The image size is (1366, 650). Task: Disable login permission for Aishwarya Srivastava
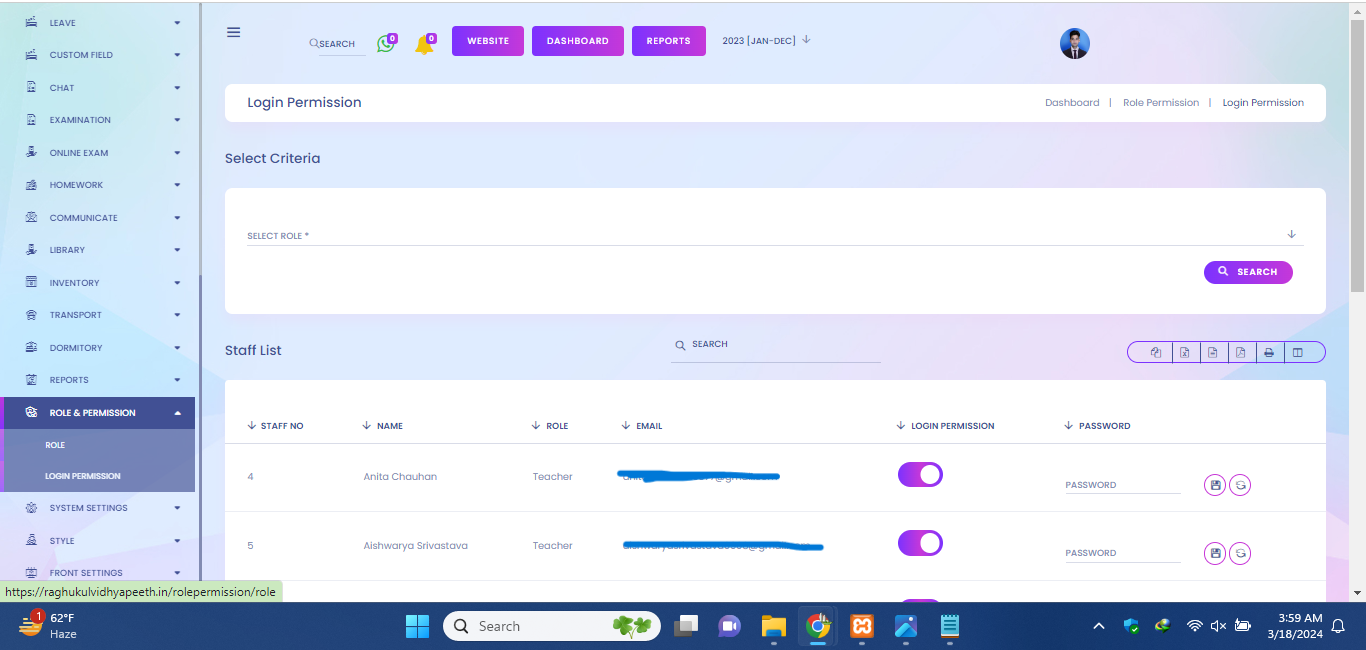point(920,543)
